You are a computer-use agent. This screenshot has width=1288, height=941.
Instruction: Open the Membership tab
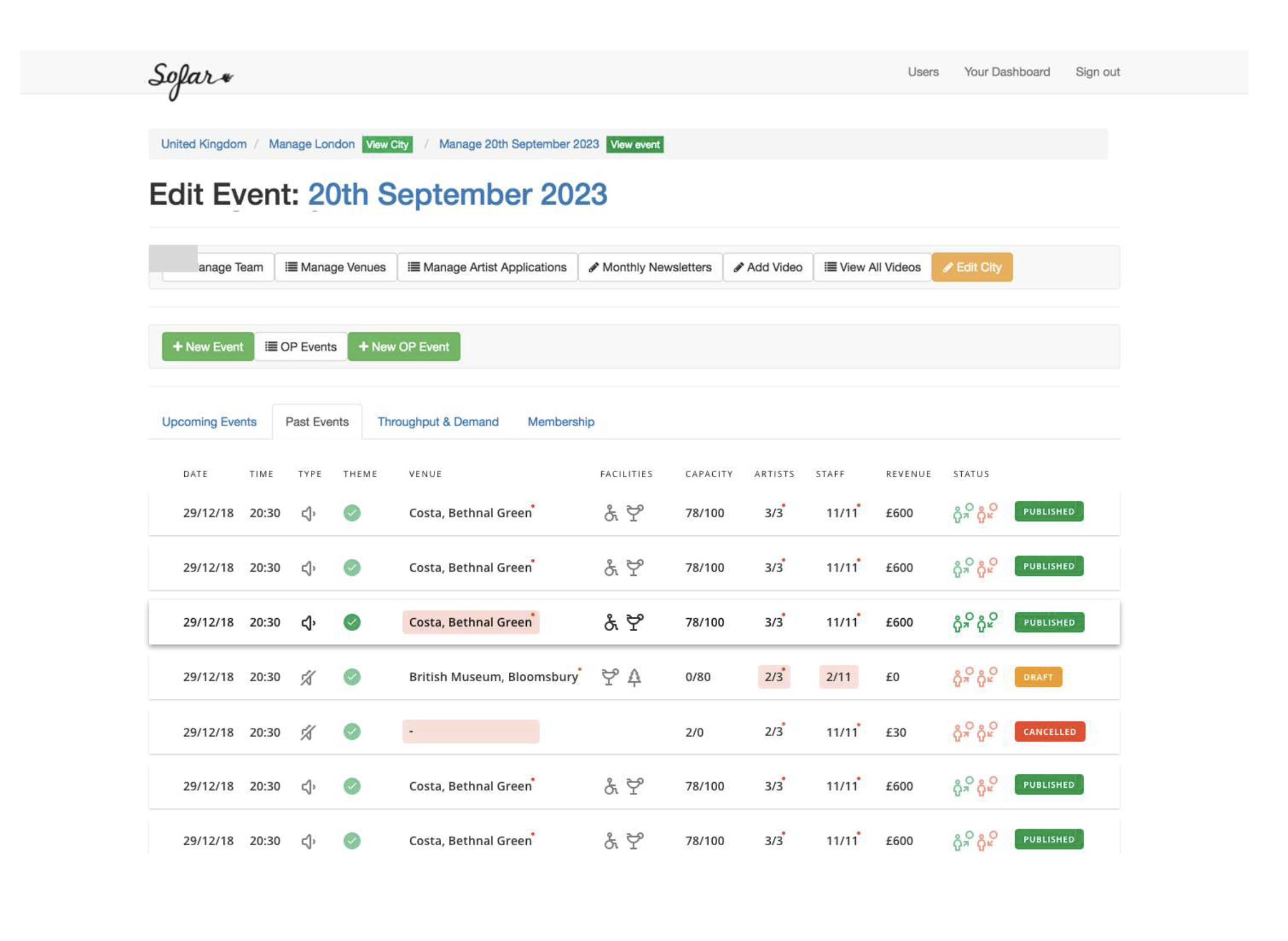(561, 421)
